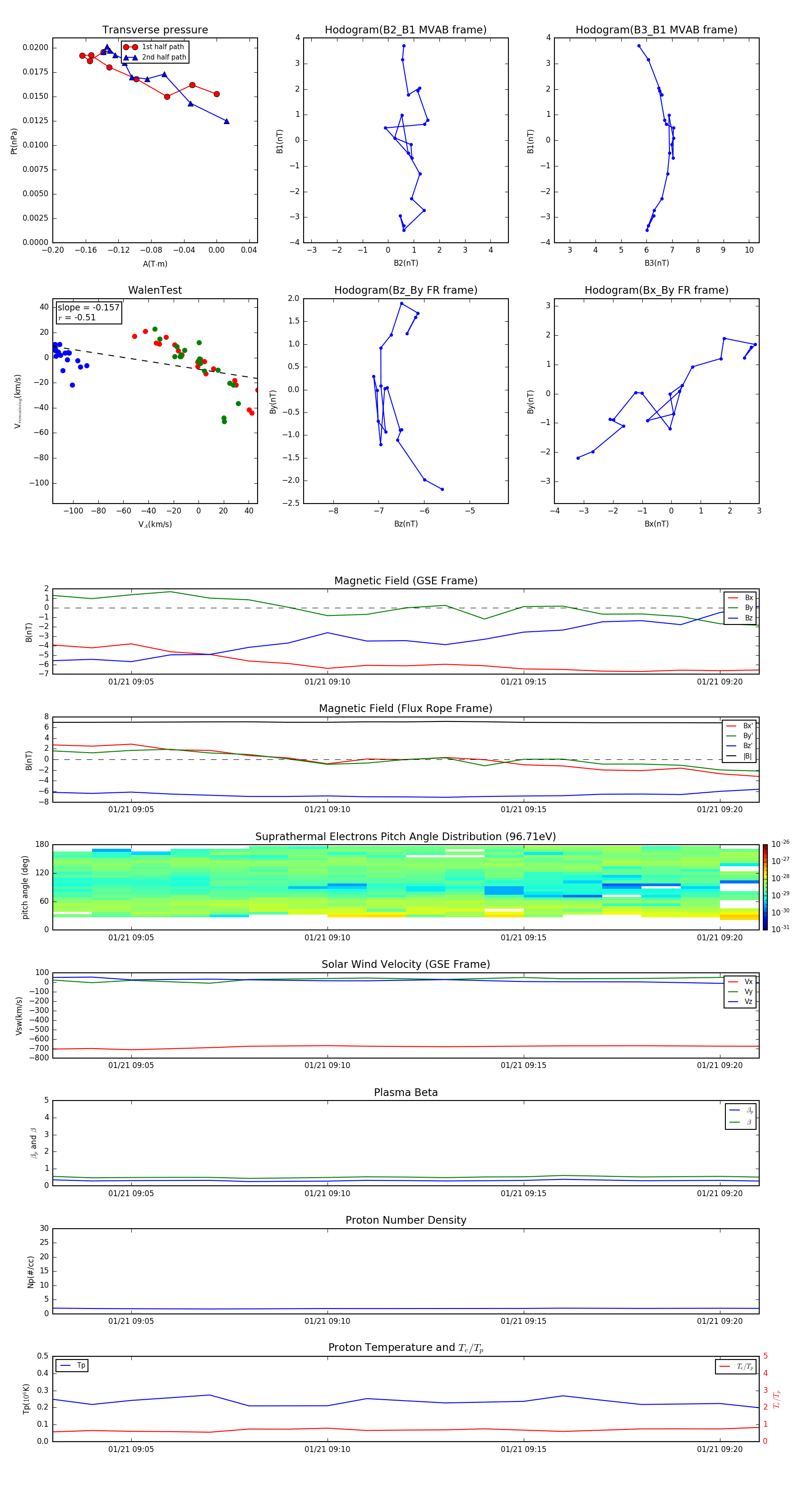The image size is (812, 1489).
Task: Click the pitch angle colorbar scale
Action: [765, 887]
